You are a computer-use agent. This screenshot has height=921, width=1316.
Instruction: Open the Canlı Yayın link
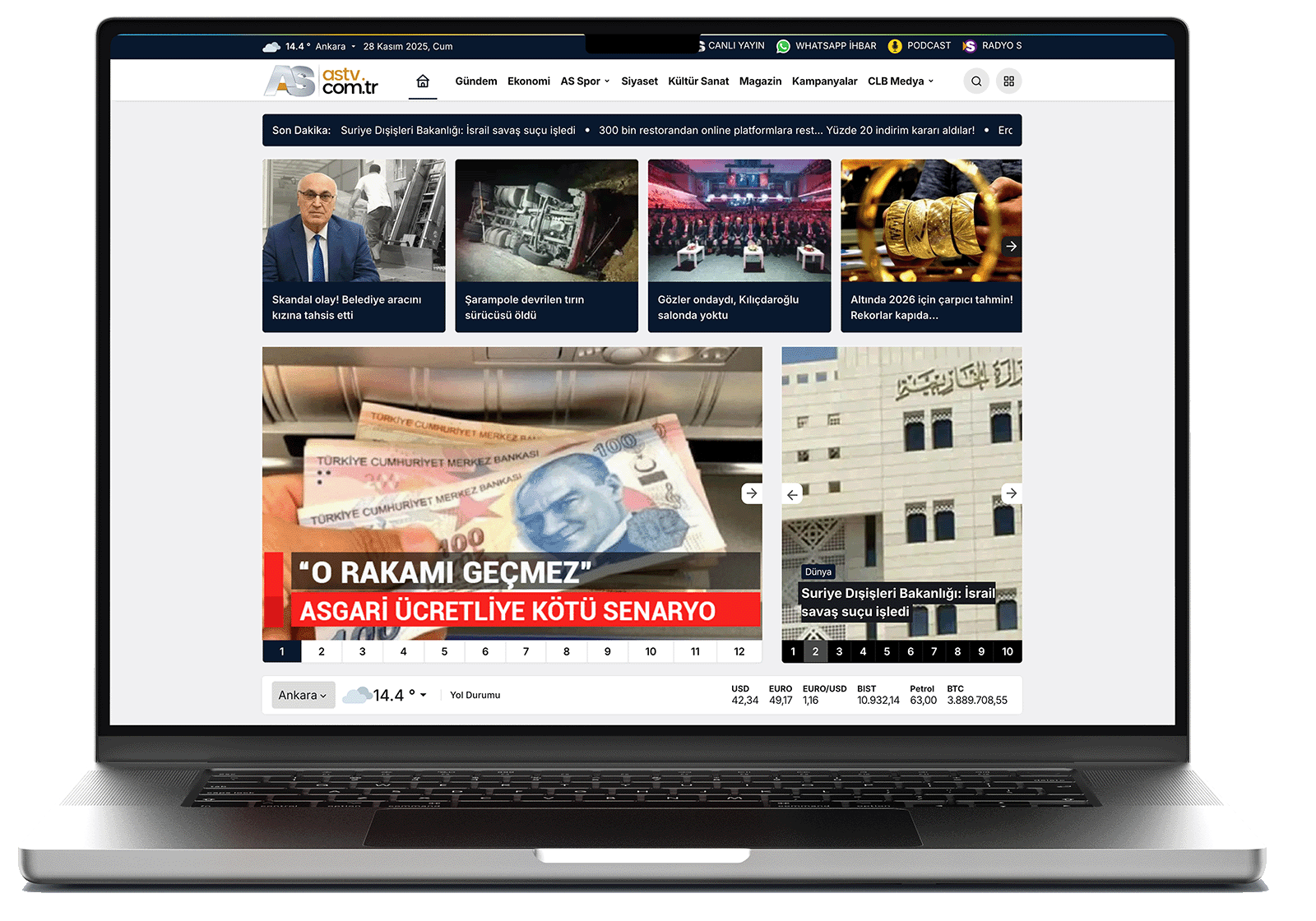click(x=735, y=46)
